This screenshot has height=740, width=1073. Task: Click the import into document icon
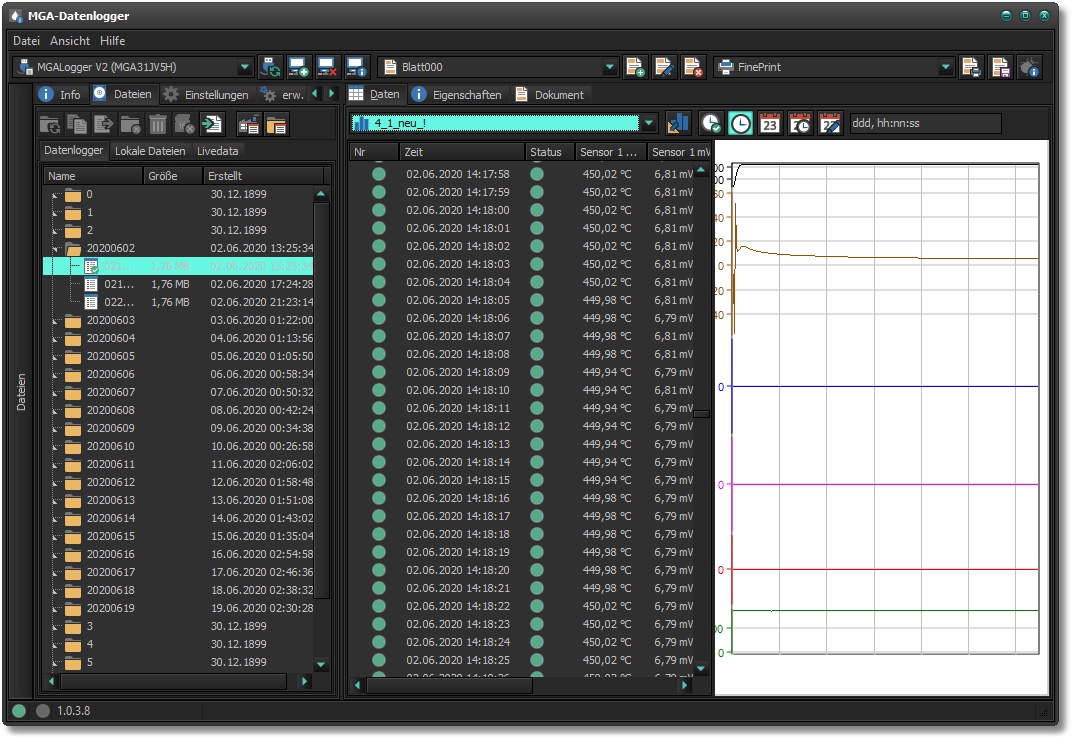coord(211,125)
